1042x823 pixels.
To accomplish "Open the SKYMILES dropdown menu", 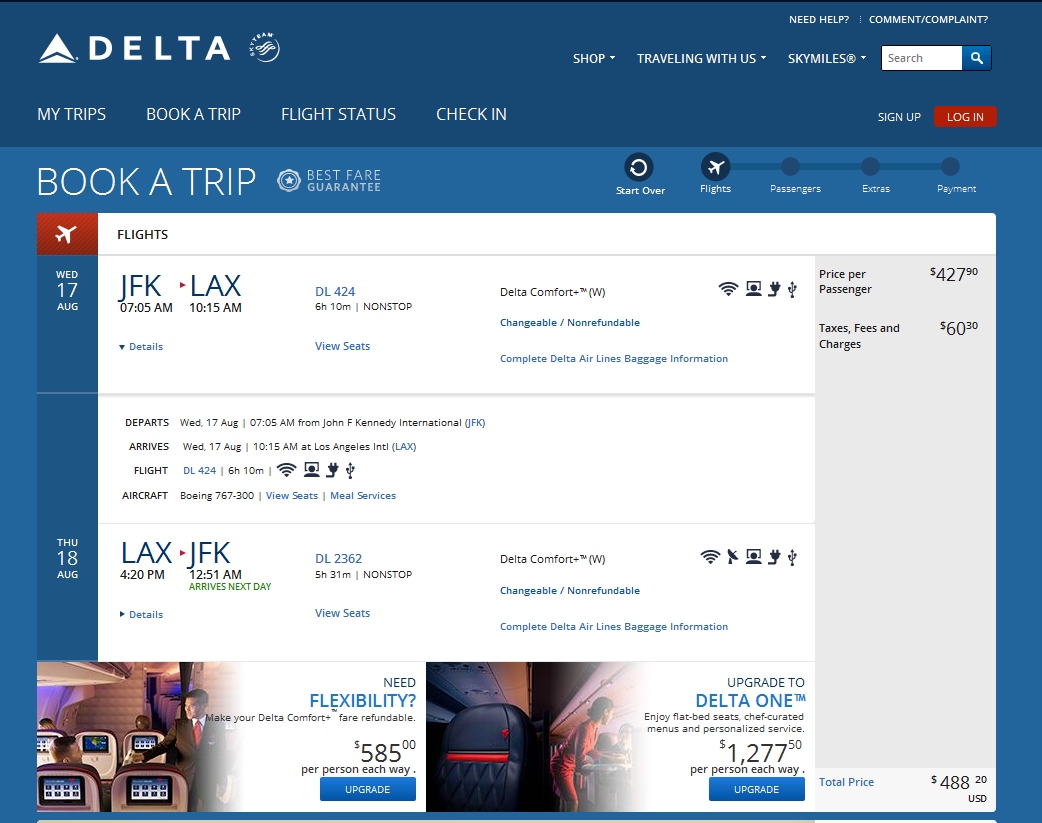I will coord(827,59).
